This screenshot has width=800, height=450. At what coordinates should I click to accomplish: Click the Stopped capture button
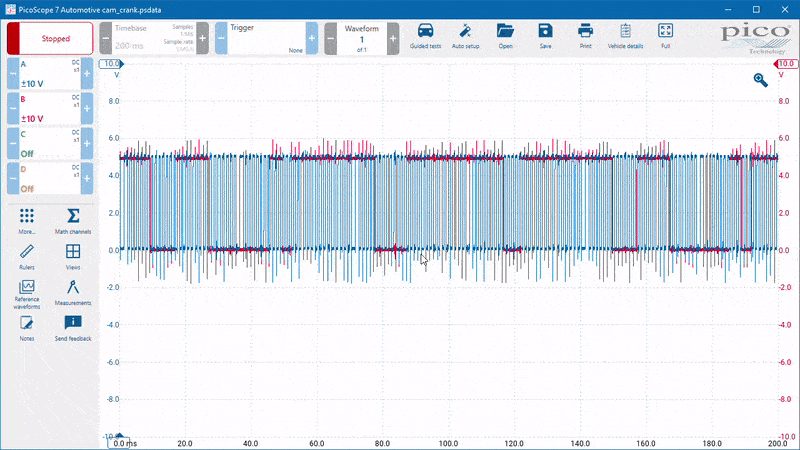point(50,38)
